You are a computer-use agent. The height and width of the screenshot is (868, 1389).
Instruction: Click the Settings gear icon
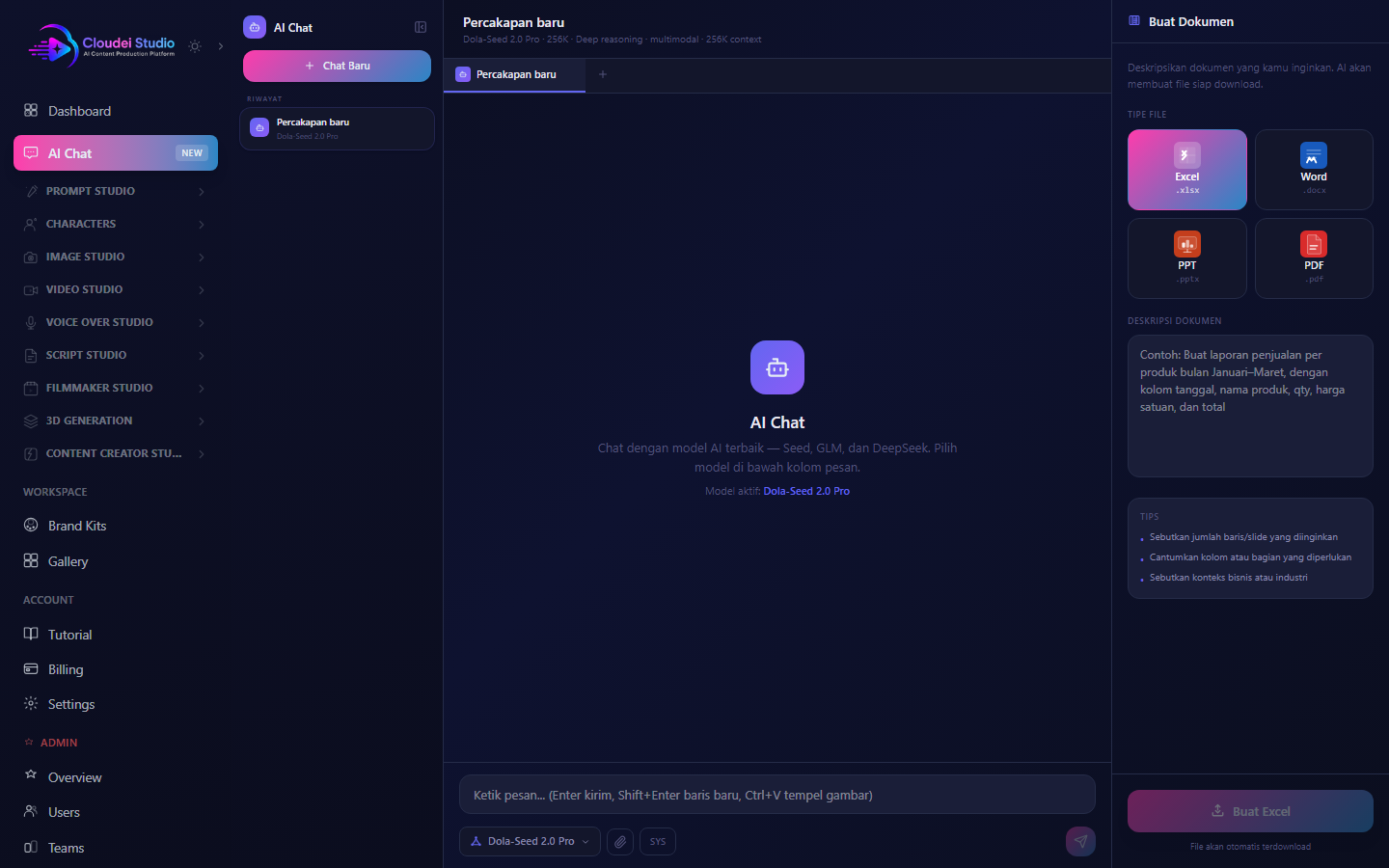(31, 703)
